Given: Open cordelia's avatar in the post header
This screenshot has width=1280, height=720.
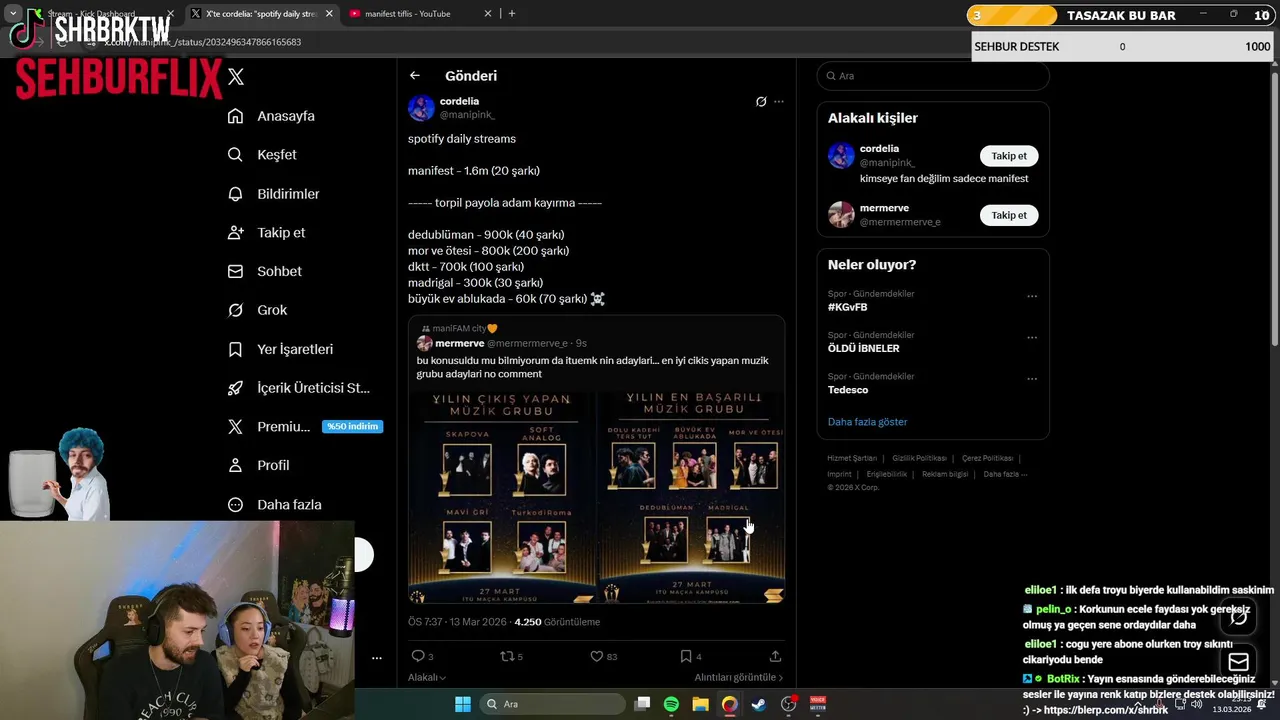Looking at the screenshot, I should (x=421, y=108).
